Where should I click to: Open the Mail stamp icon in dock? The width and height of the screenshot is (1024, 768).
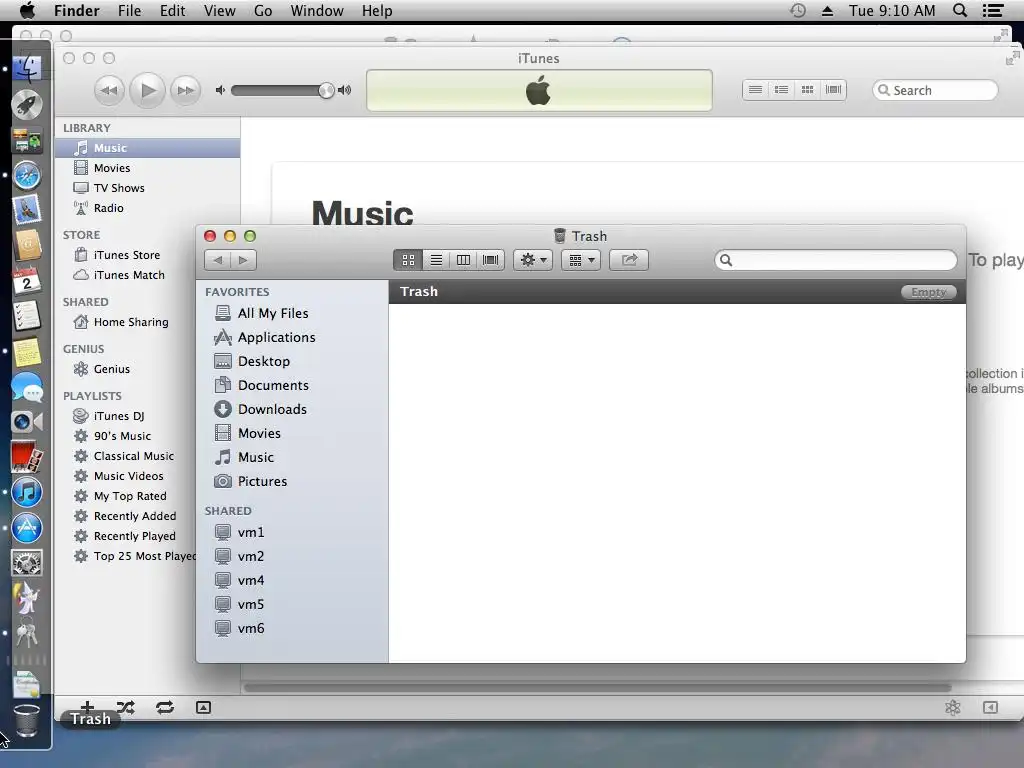pos(27,210)
